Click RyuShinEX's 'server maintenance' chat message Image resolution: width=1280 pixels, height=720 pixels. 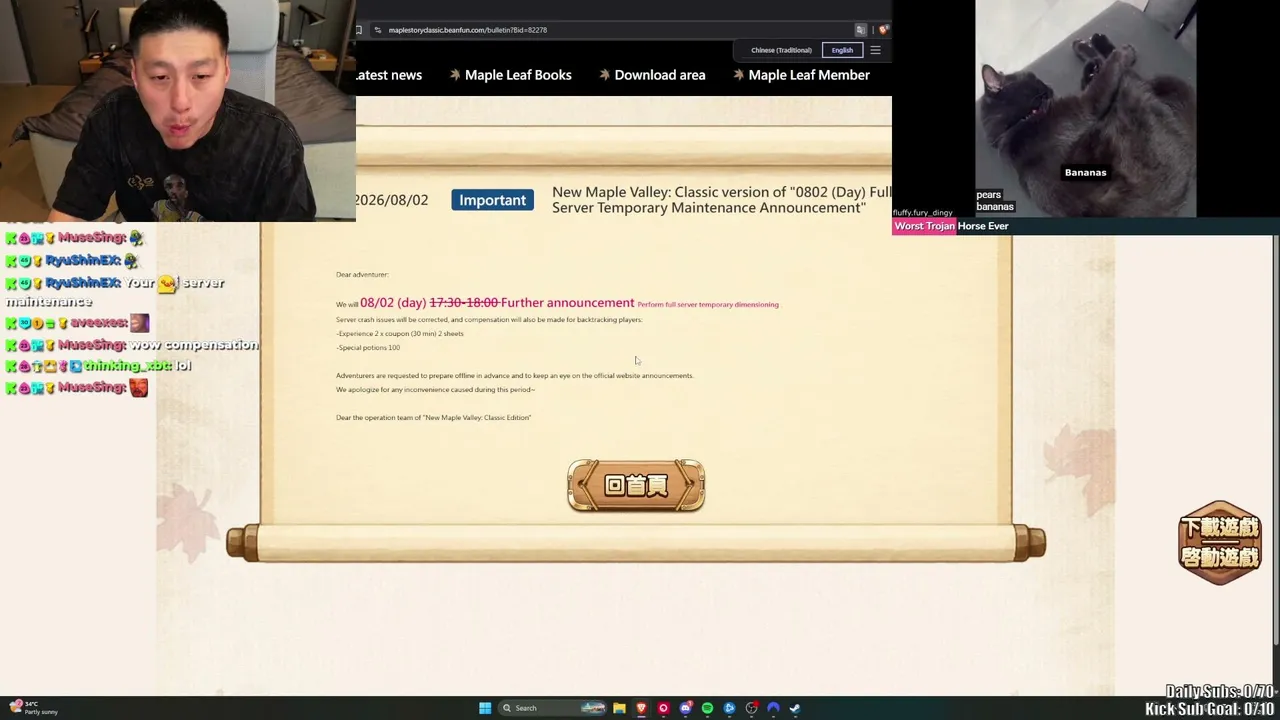pyautogui.click(x=116, y=292)
